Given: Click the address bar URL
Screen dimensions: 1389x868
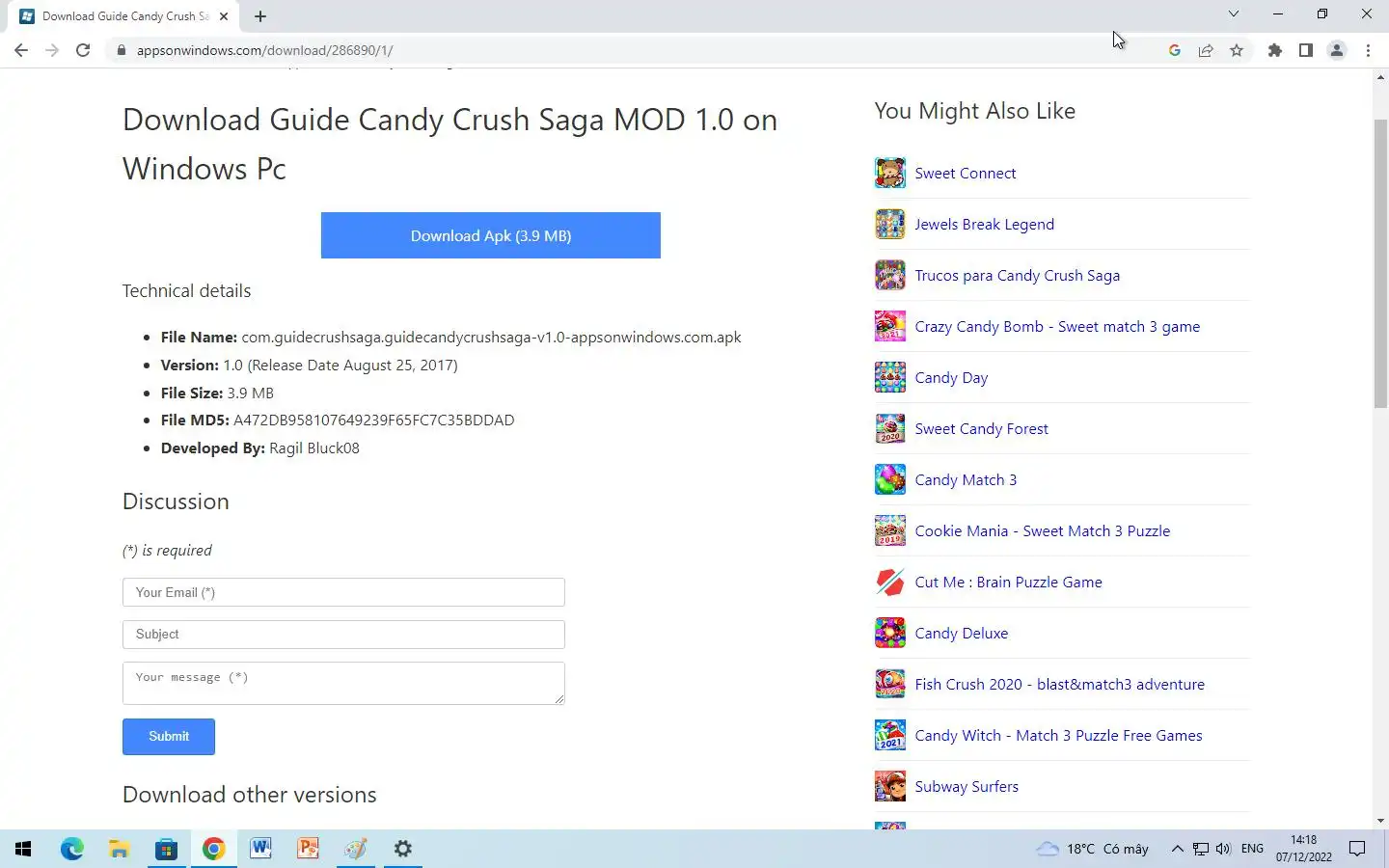Looking at the screenshot, I should coord(265,50).
